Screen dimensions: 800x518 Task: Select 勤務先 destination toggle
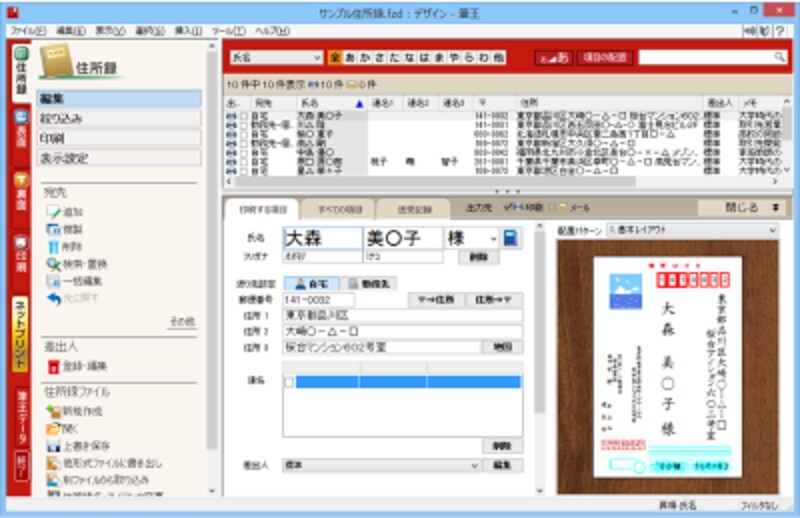[369, 284]
